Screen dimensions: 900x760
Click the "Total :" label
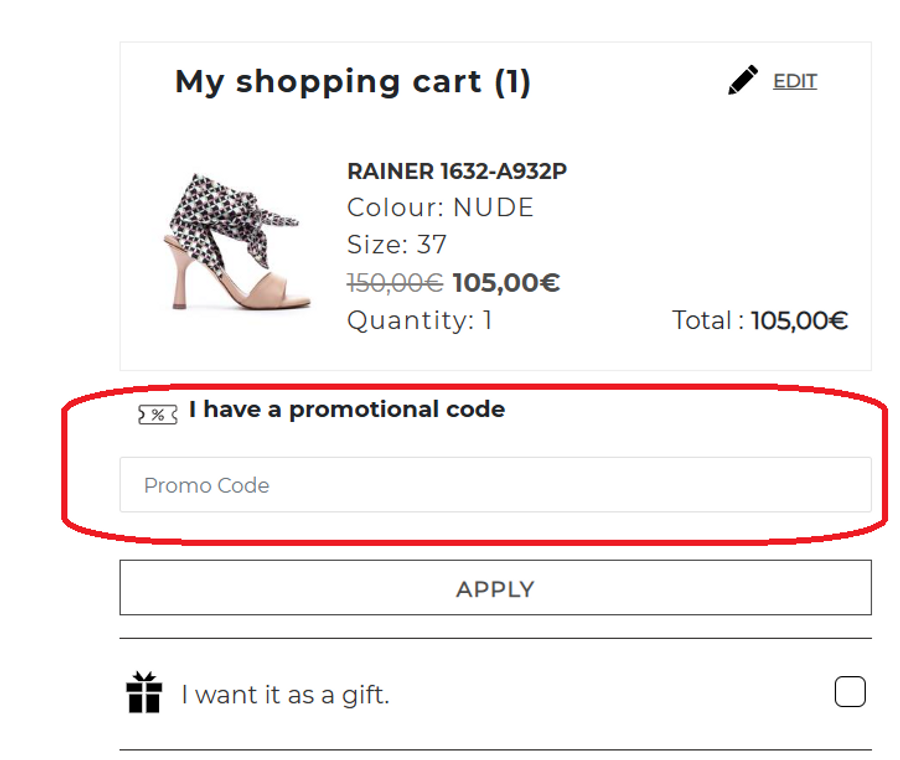click(x=707, y=321)
